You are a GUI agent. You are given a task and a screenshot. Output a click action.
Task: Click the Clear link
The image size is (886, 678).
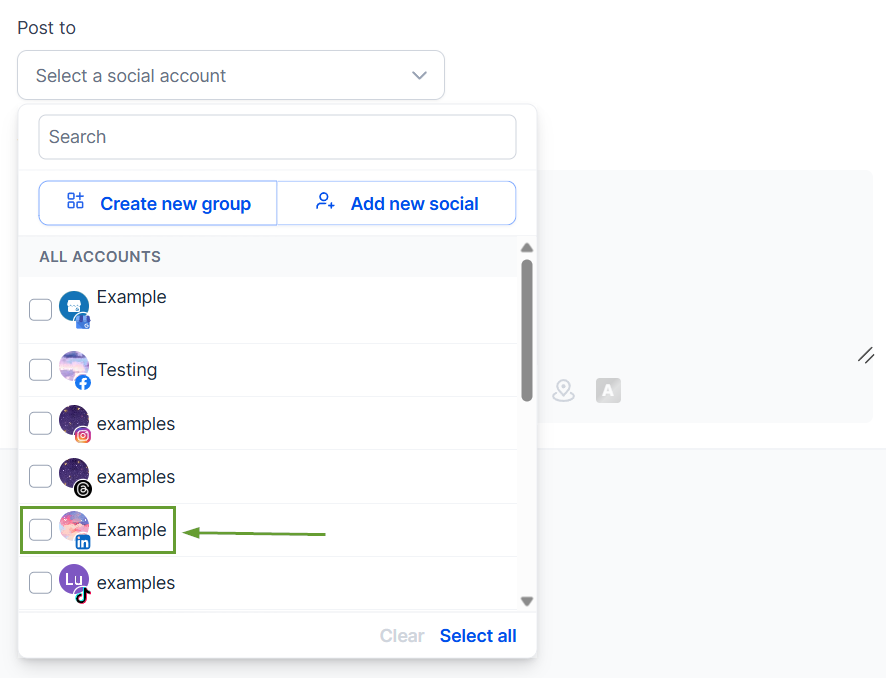click(x=402, y=636)
